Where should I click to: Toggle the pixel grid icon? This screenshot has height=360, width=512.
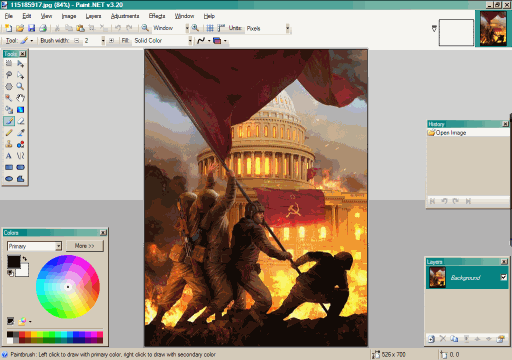click(x=210, y=28)
